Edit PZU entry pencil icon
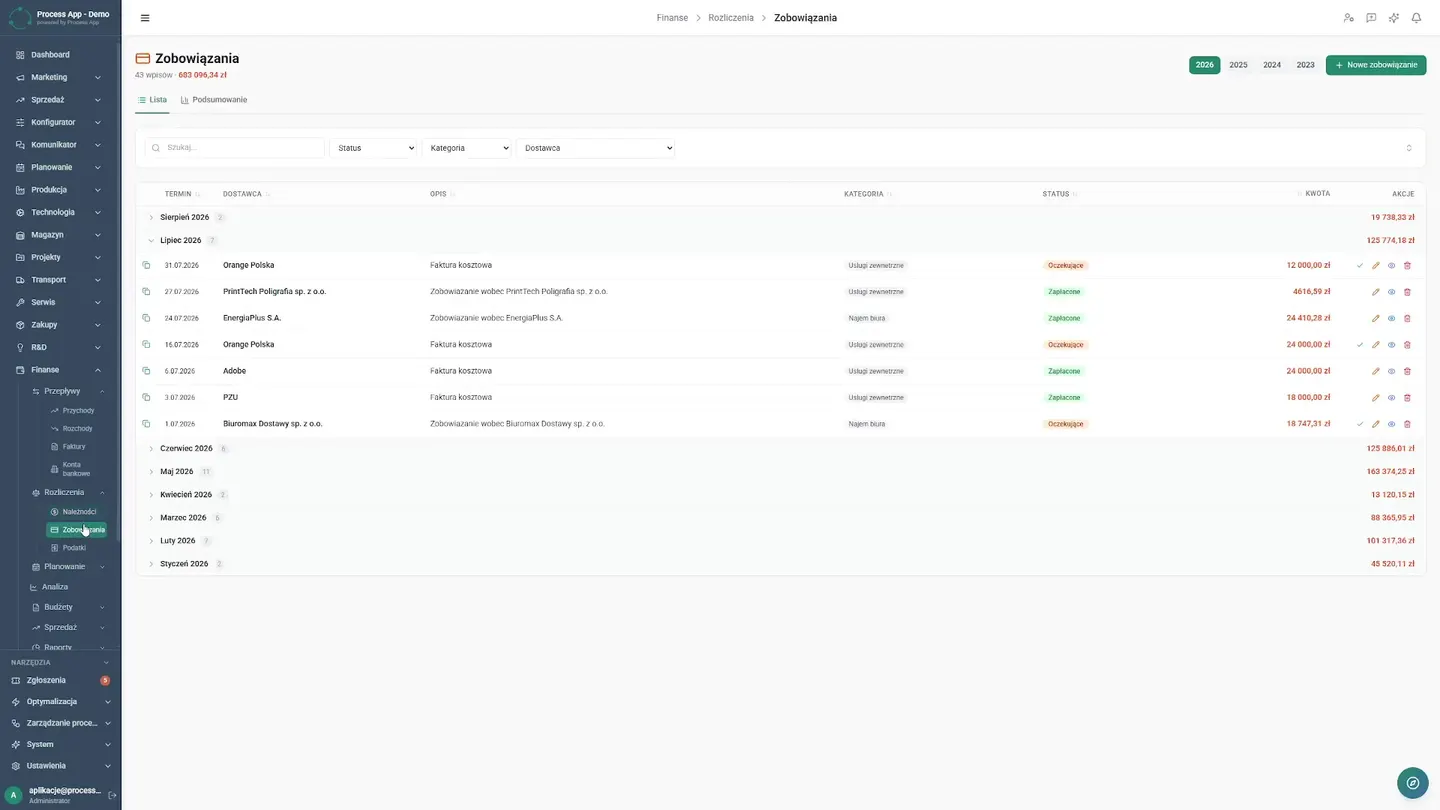This screenshot has width=1440, height=810. pos(1376,398)
